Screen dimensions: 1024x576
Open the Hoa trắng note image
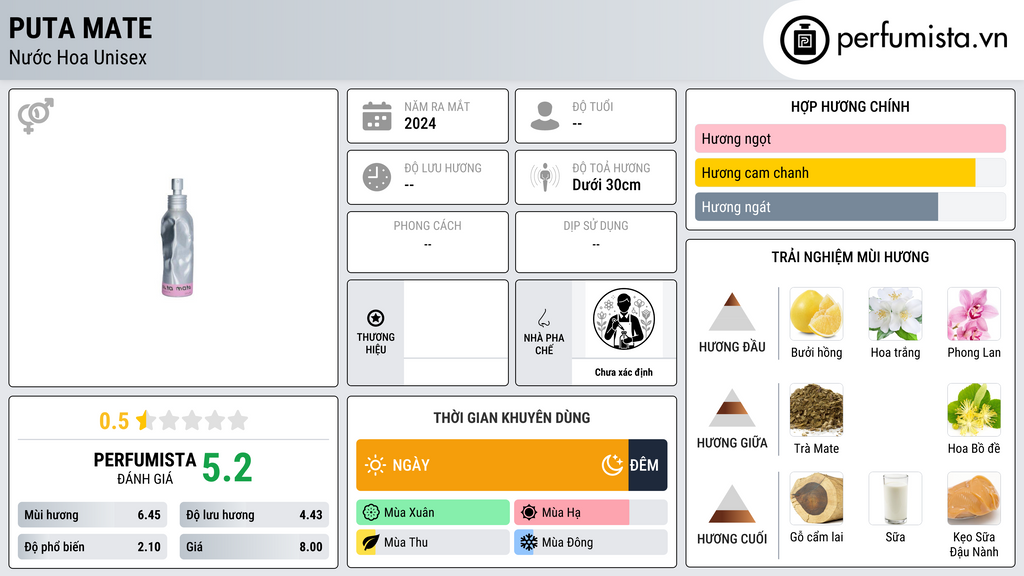click(895, 314)
